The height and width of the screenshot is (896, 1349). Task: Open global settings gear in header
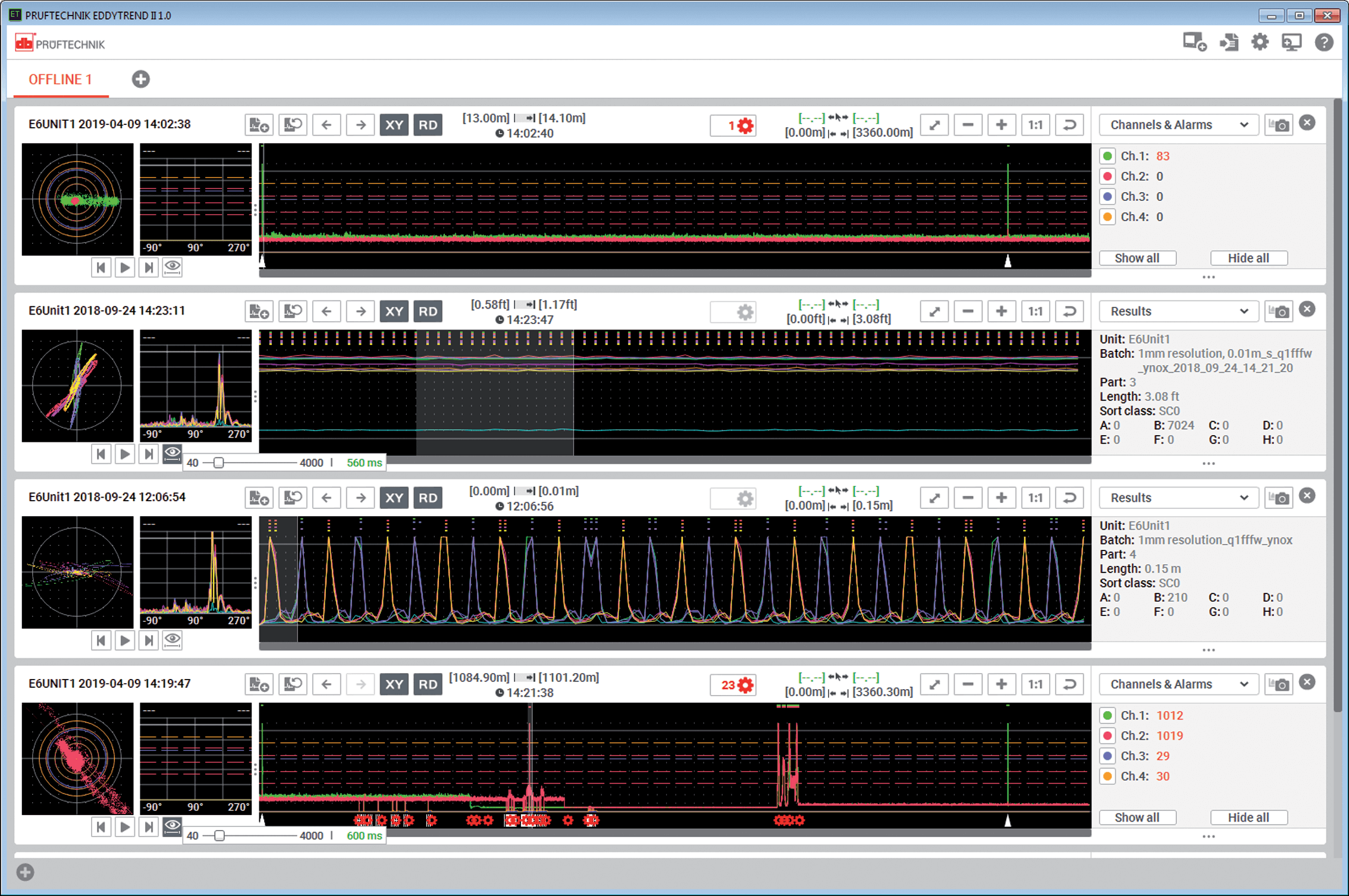(x=1259, y=43)
